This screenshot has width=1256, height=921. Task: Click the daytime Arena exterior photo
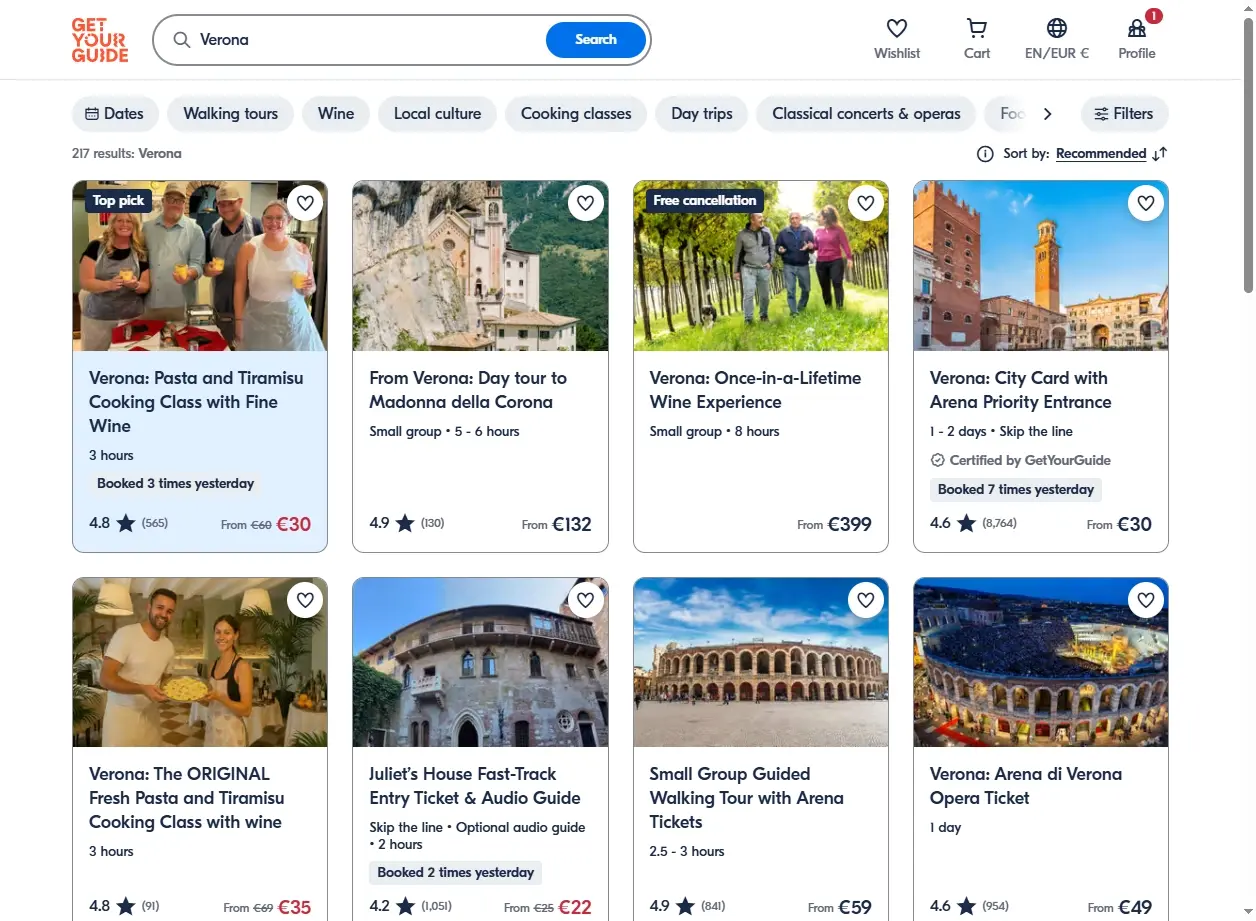click(761, 662)
